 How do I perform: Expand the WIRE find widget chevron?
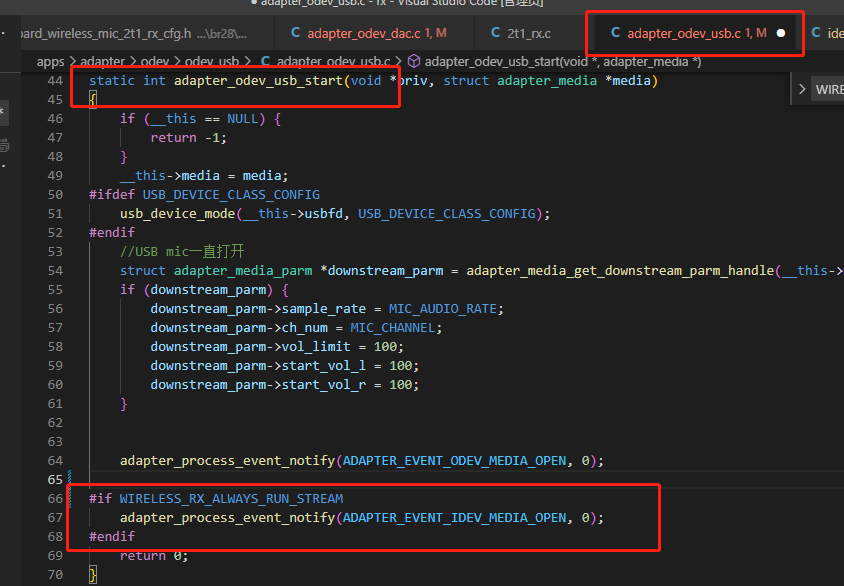[x=801, y=89]
